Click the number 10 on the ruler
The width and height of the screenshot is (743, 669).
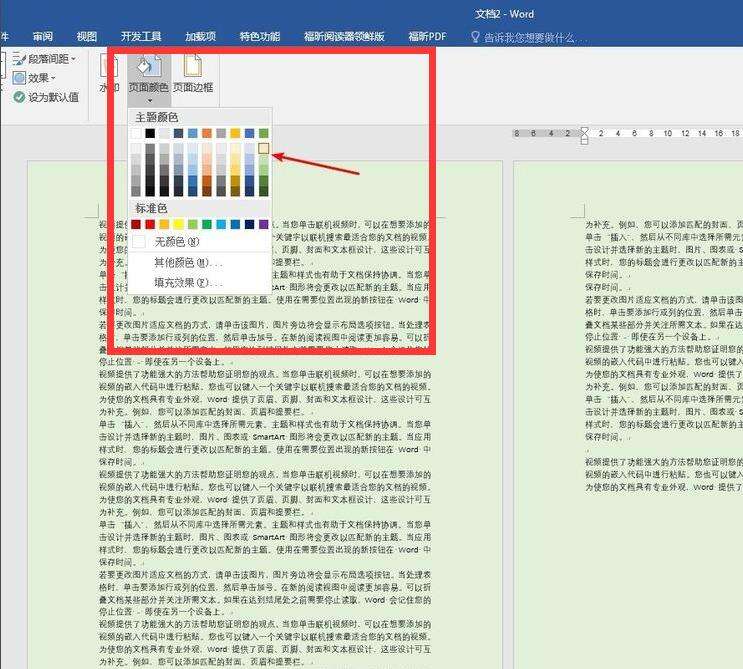[x=668, y=134]
